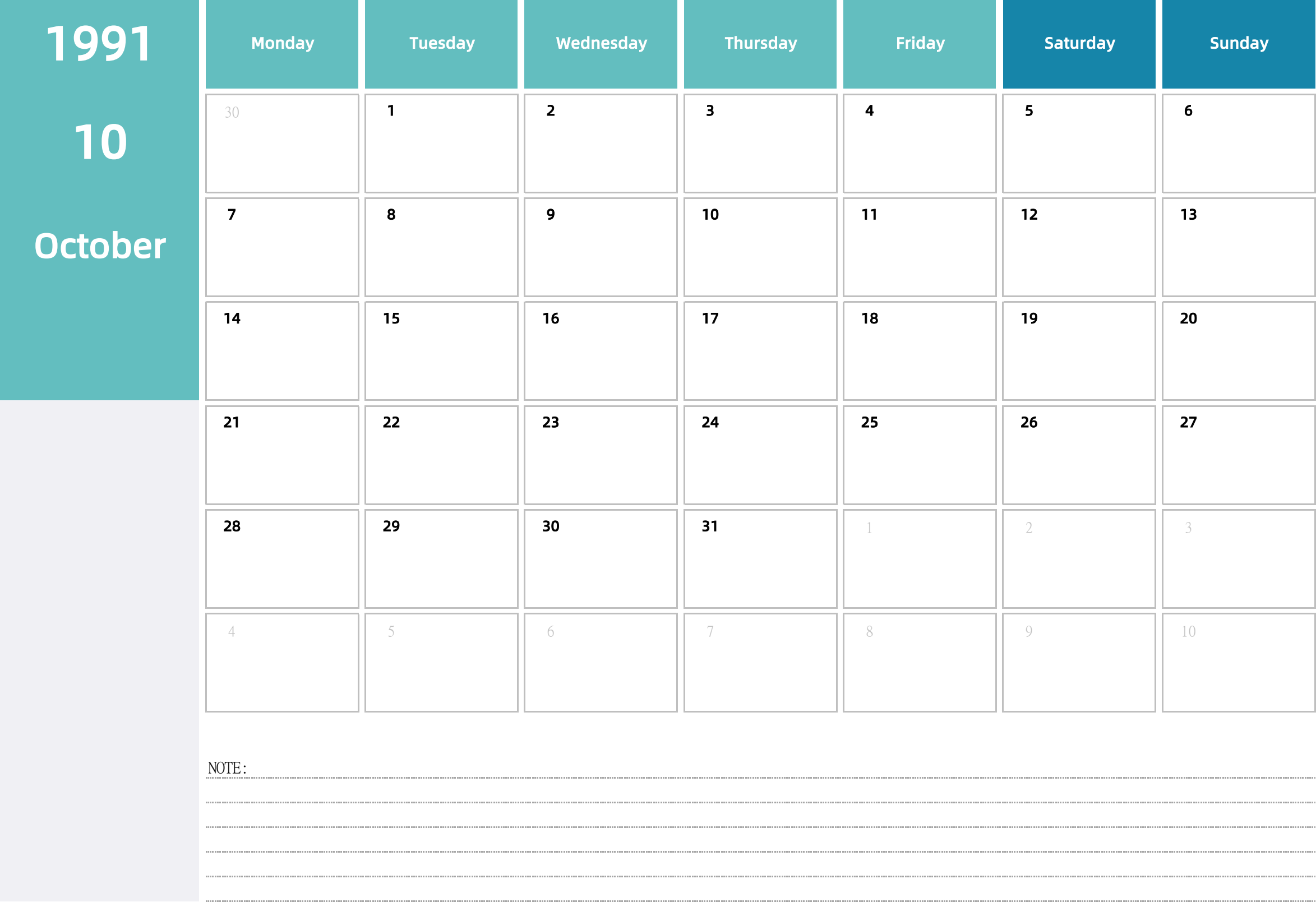This screenshot has height=902, width=1316.
Task: Click on Saturday column header
Action: pos(1080,44)
